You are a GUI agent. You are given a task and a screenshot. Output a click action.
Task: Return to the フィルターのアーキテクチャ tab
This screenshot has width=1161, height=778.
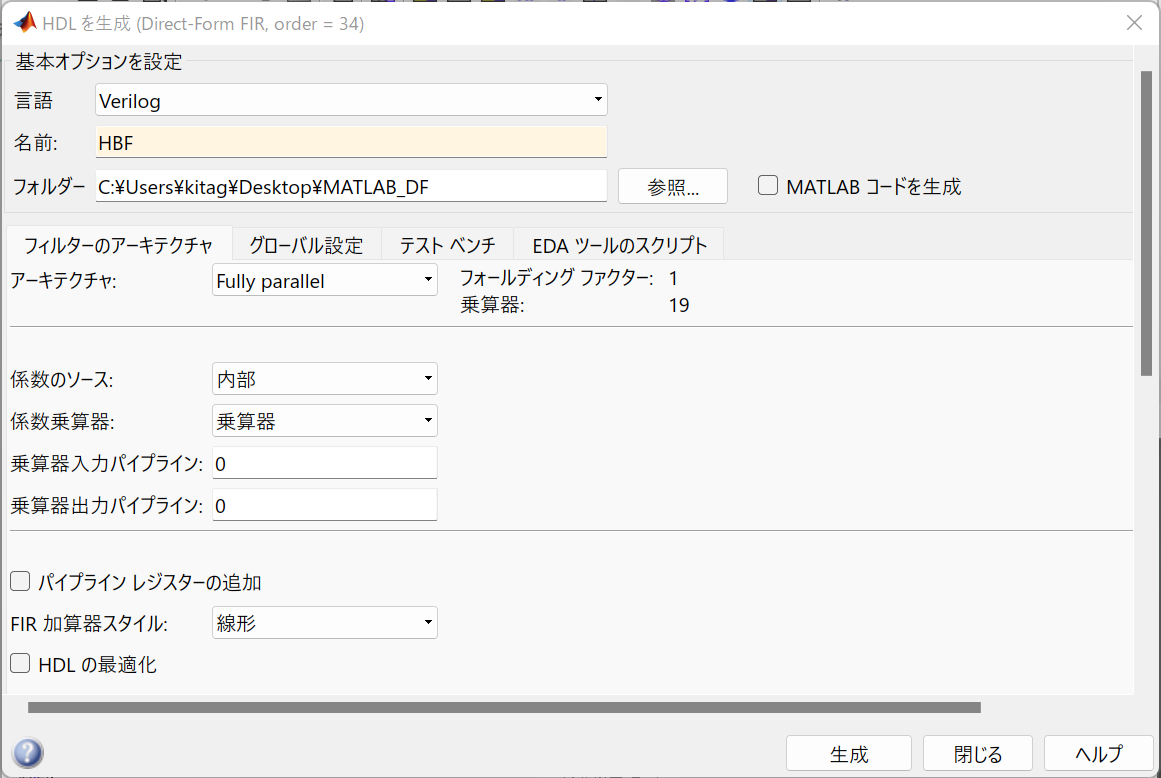pos(120,243)
